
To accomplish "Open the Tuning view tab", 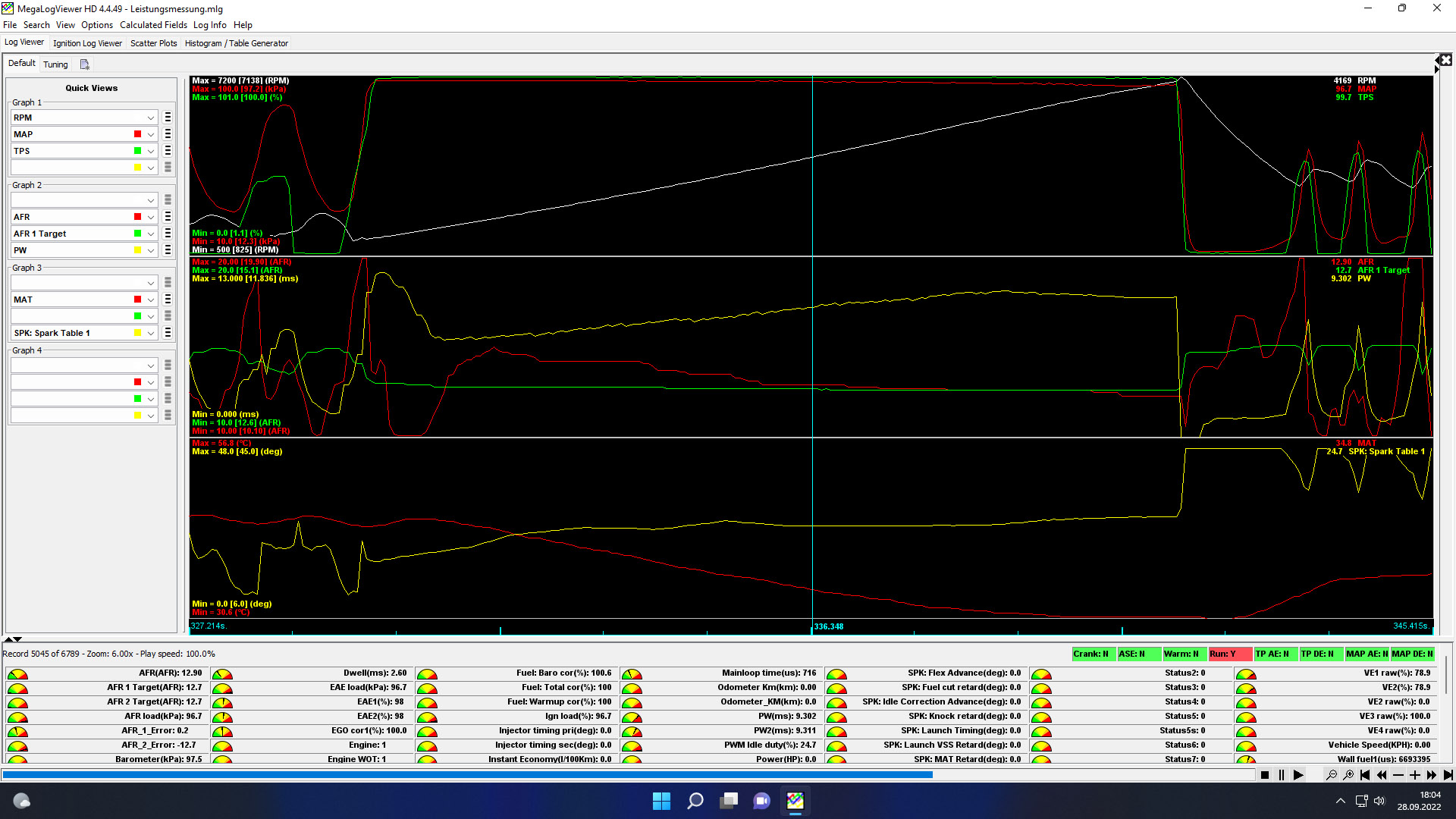I will click(55, 64).
